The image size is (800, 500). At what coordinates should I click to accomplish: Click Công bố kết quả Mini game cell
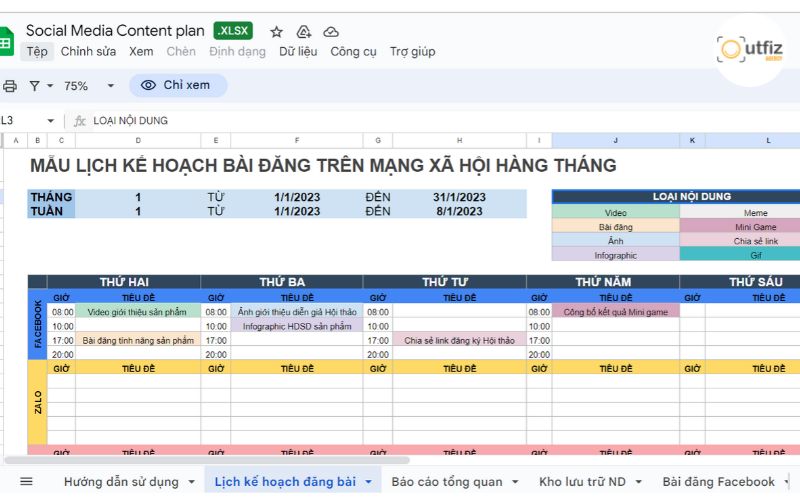pos(615,312)
